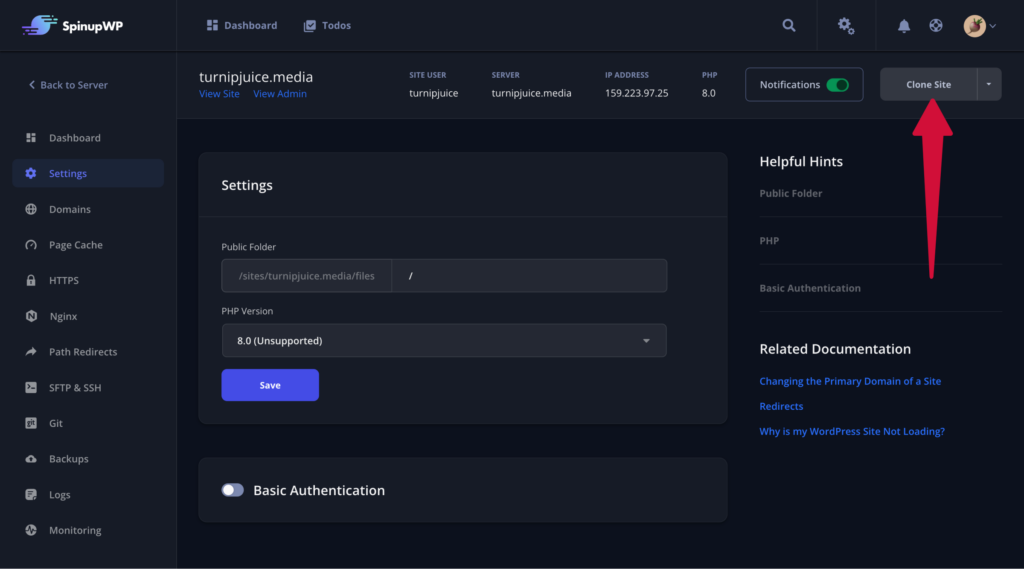Click the Path Redirects arrow icon
The height and width of the screenshot is (569, 1024).
coord(31,351)
